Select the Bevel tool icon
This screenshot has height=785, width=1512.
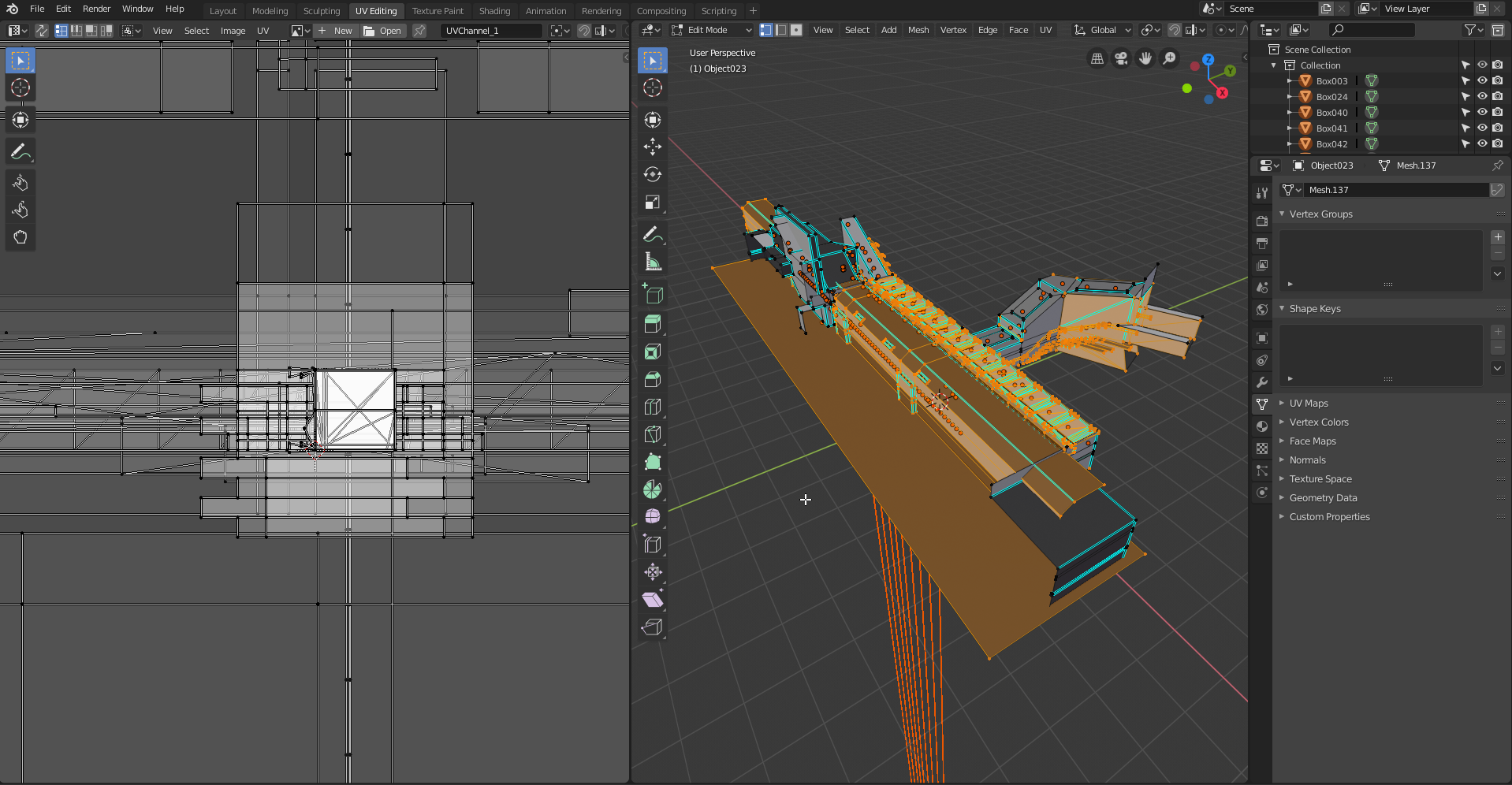(652, 379)
